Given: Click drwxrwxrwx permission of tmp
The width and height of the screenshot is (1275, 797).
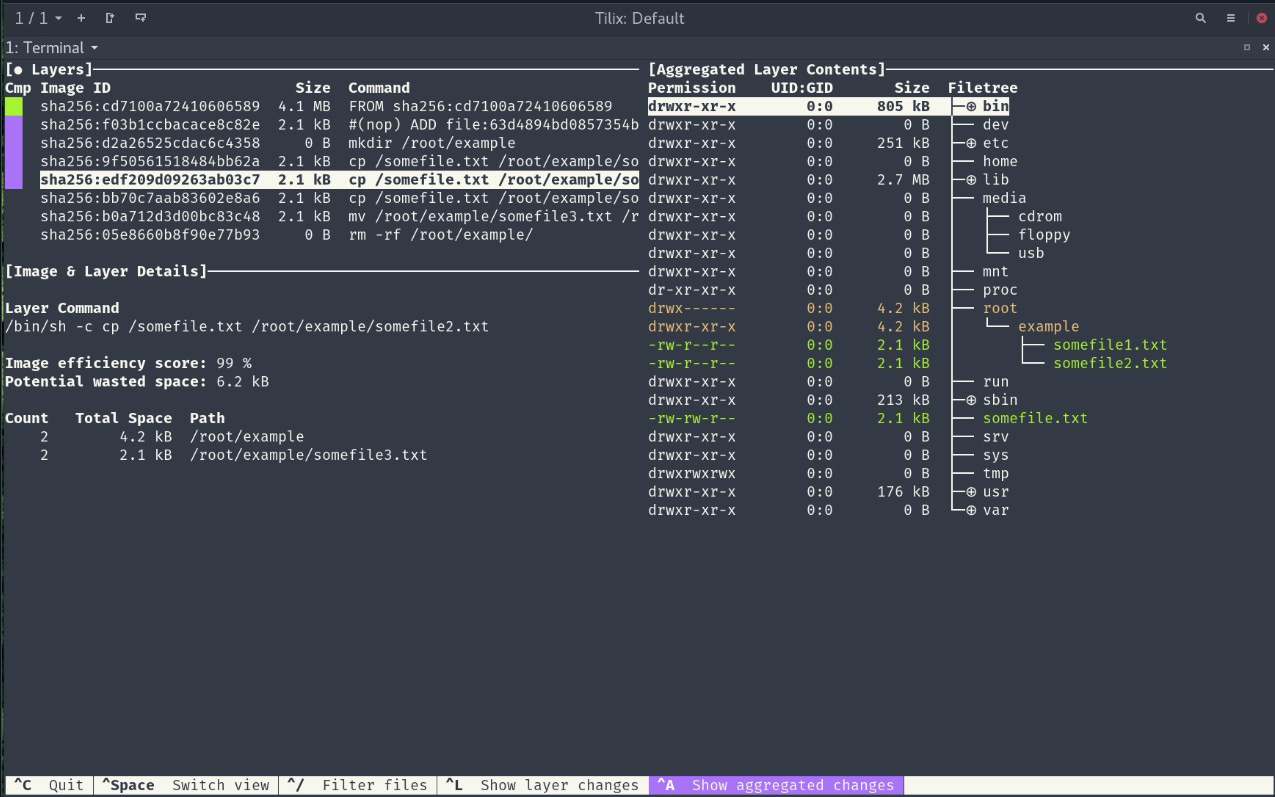Looking at the screenshot, I should coord(692,473).
